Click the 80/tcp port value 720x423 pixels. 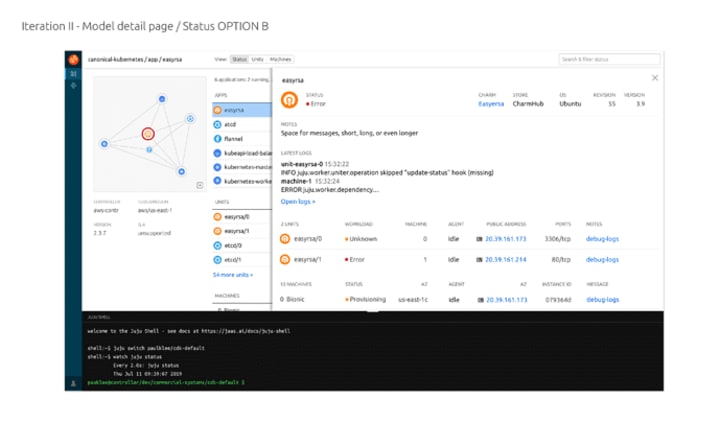561,259
